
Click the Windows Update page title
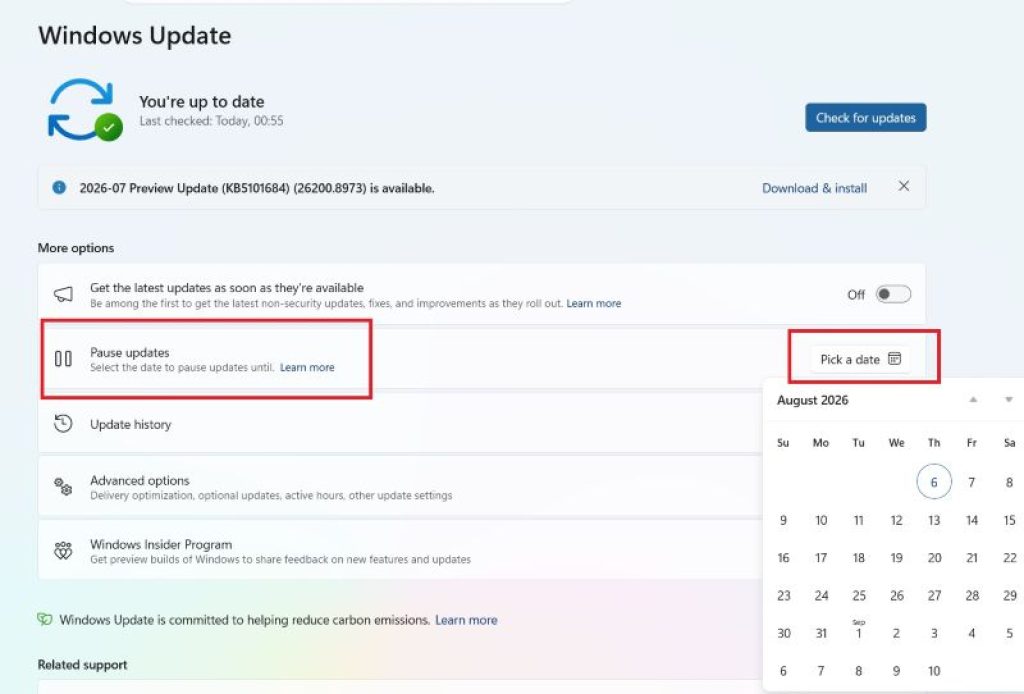point(135,35)
